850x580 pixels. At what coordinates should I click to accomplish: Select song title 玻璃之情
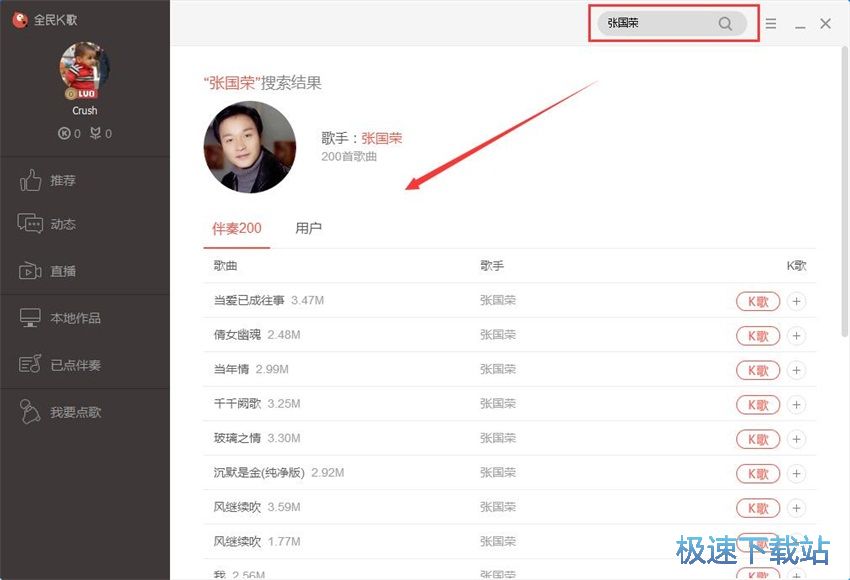point(237,438)
